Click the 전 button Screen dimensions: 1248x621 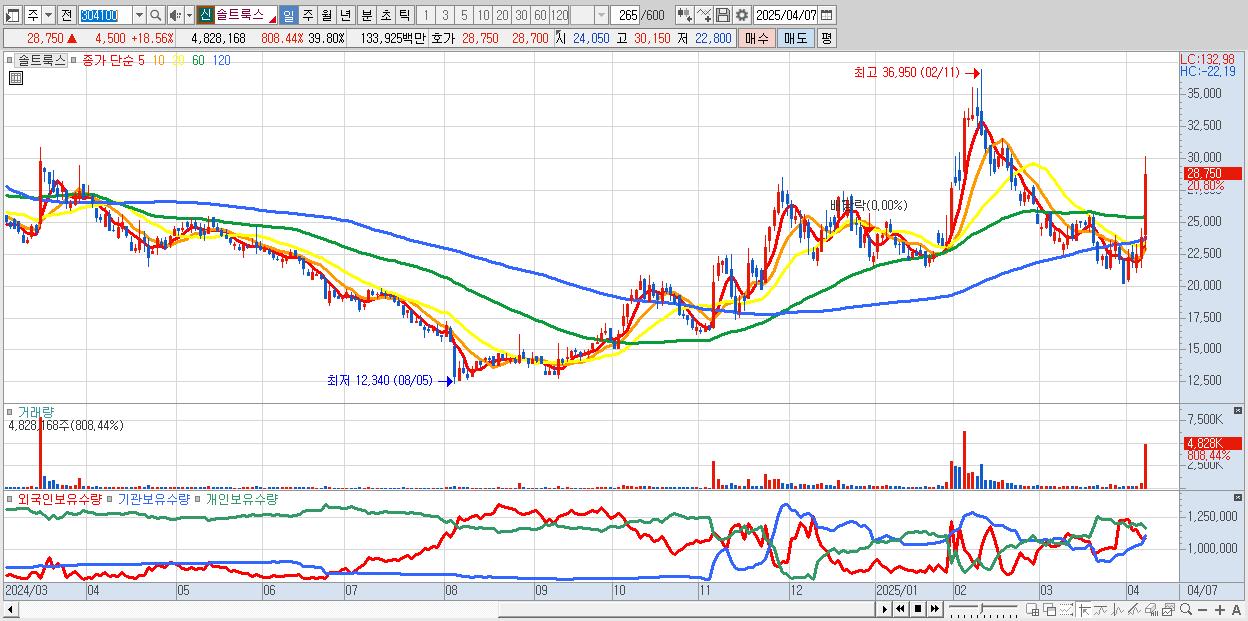point(66,15)
